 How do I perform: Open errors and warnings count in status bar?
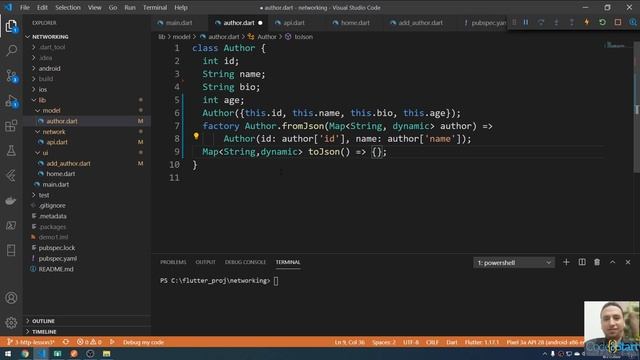click(x=89, y=342)
